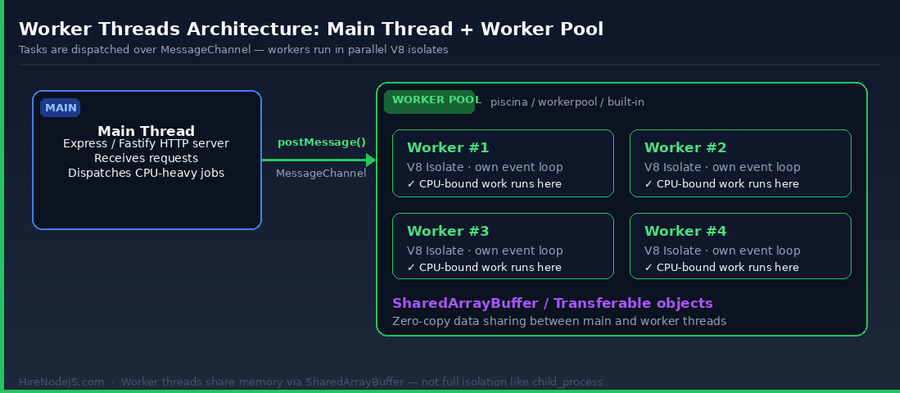Click the postMessage() arrow label

pos(321,143)
